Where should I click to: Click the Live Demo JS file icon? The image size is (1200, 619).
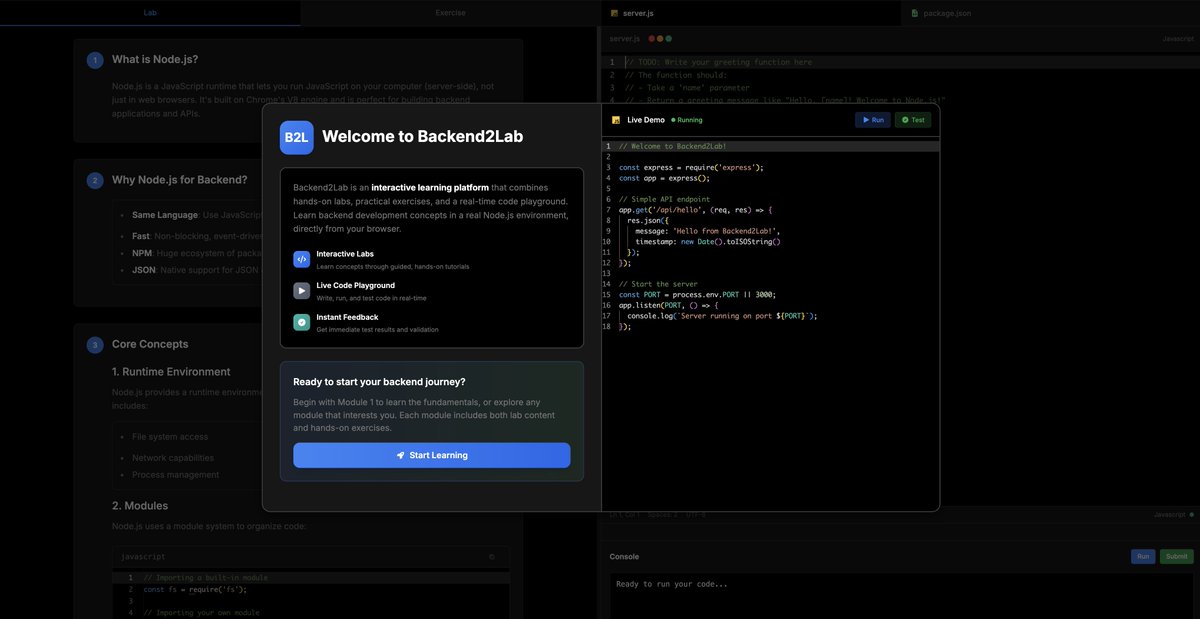[x=616, y=120]
